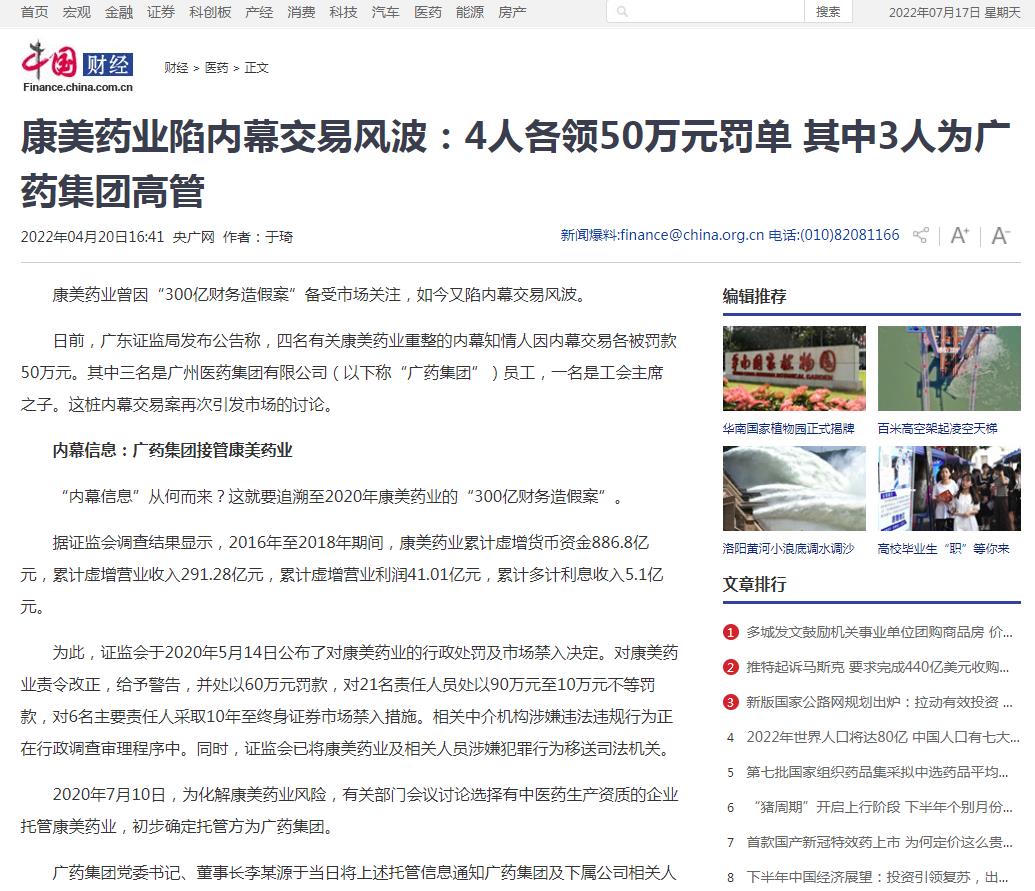The height and width of the screenshot is (891, 1035).
Task: Open ranked article 2022年世界人口将达80亿
Action: coord(883,737)
